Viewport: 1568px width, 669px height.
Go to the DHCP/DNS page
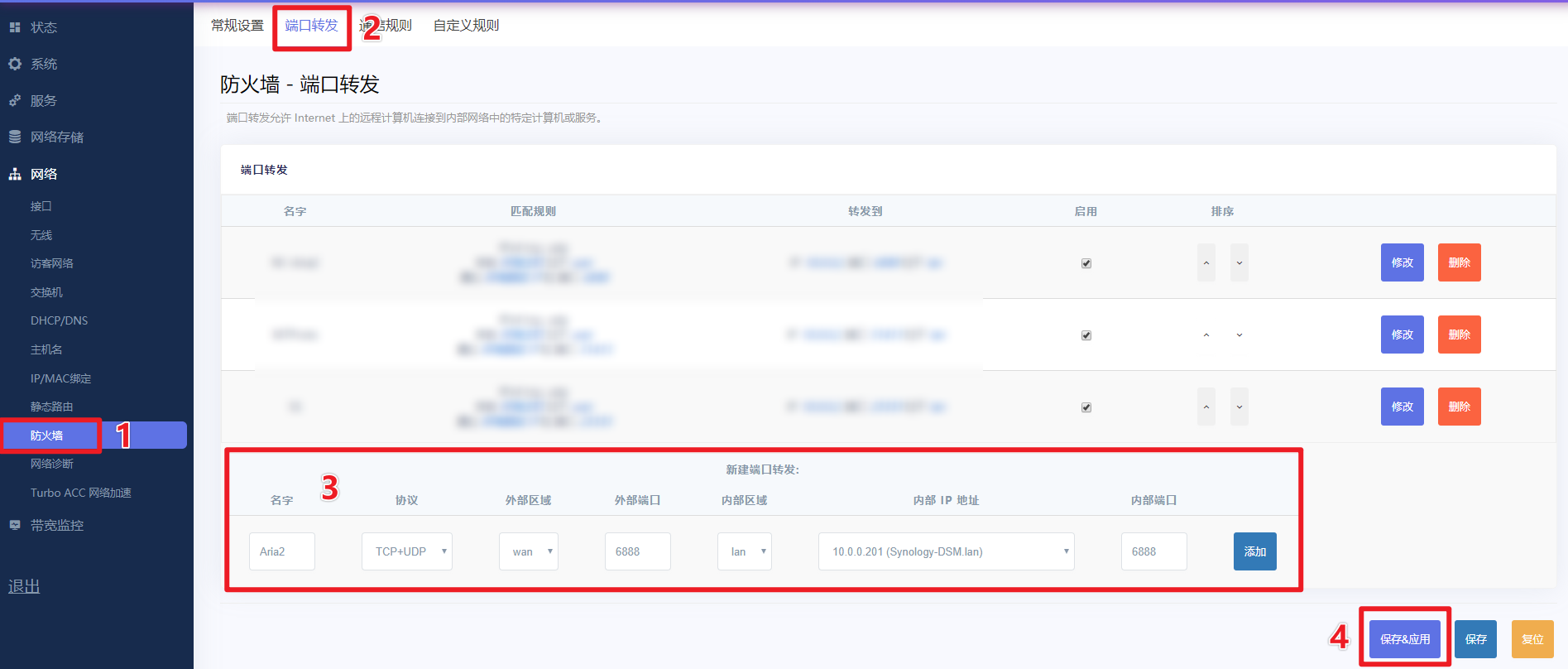tap(60, 320)
